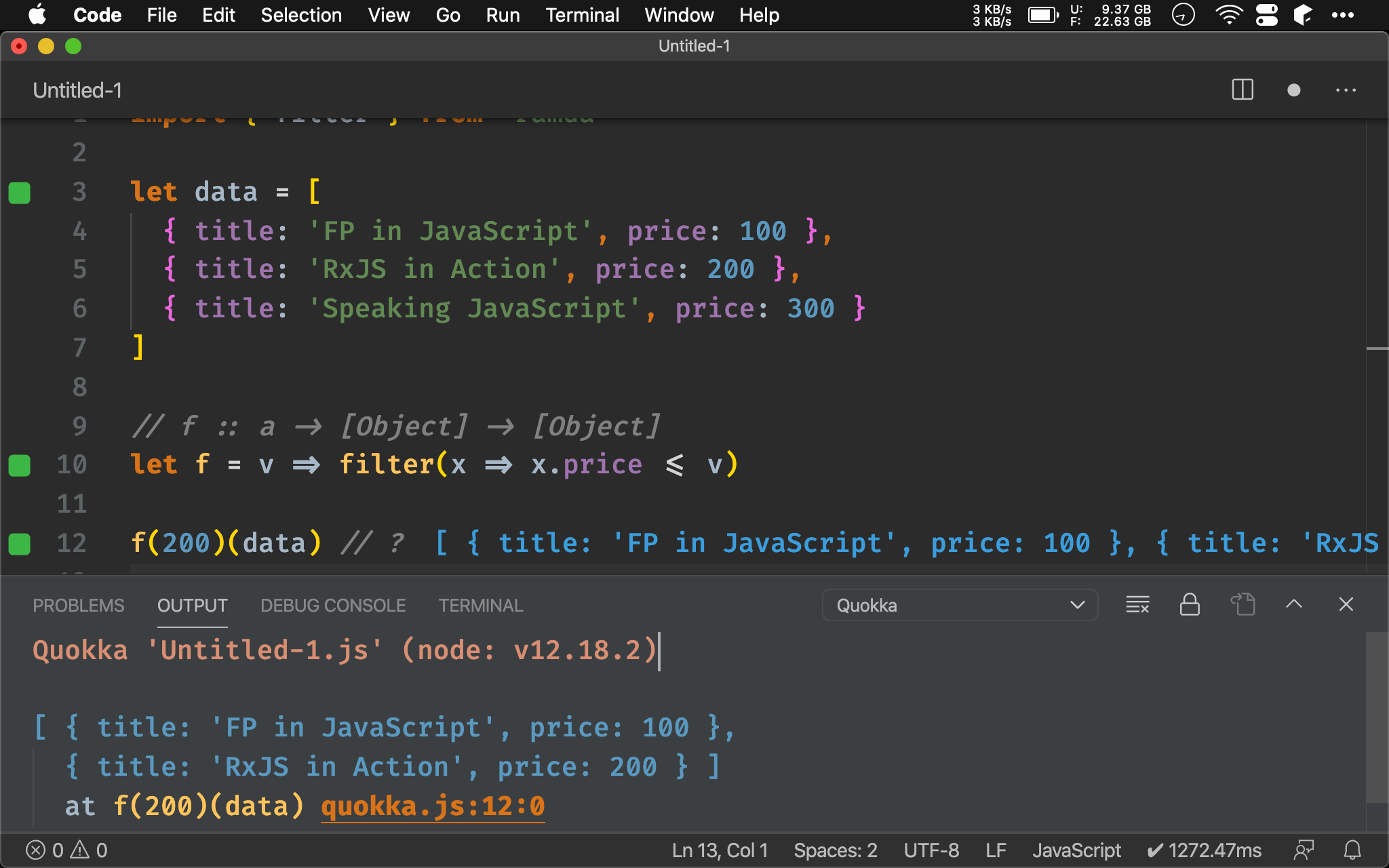Click the green breakpoint on line 12
The image size is (1389, 868).
coord(20,541)
